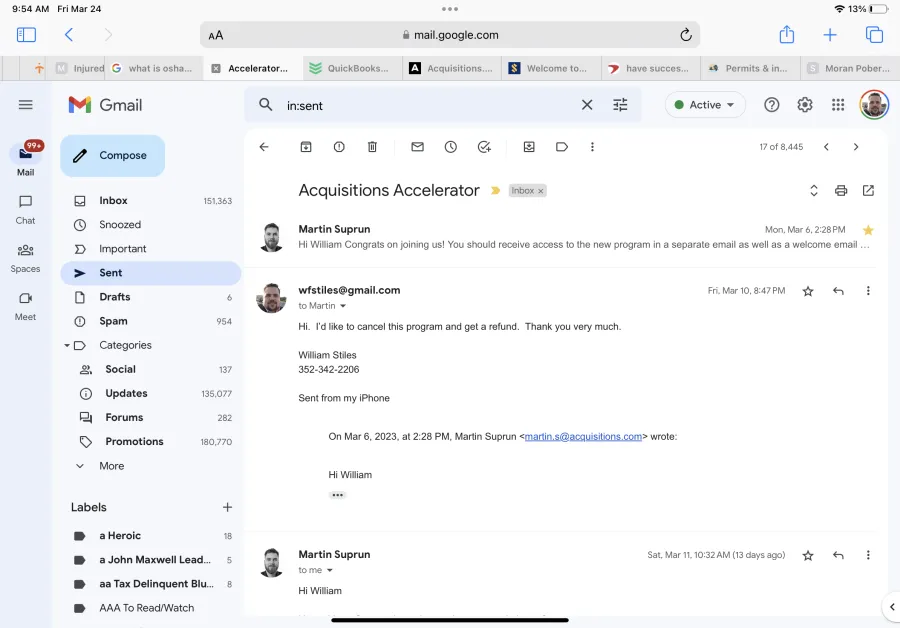
Task: Compose a new email
Action: click(112, 156)
